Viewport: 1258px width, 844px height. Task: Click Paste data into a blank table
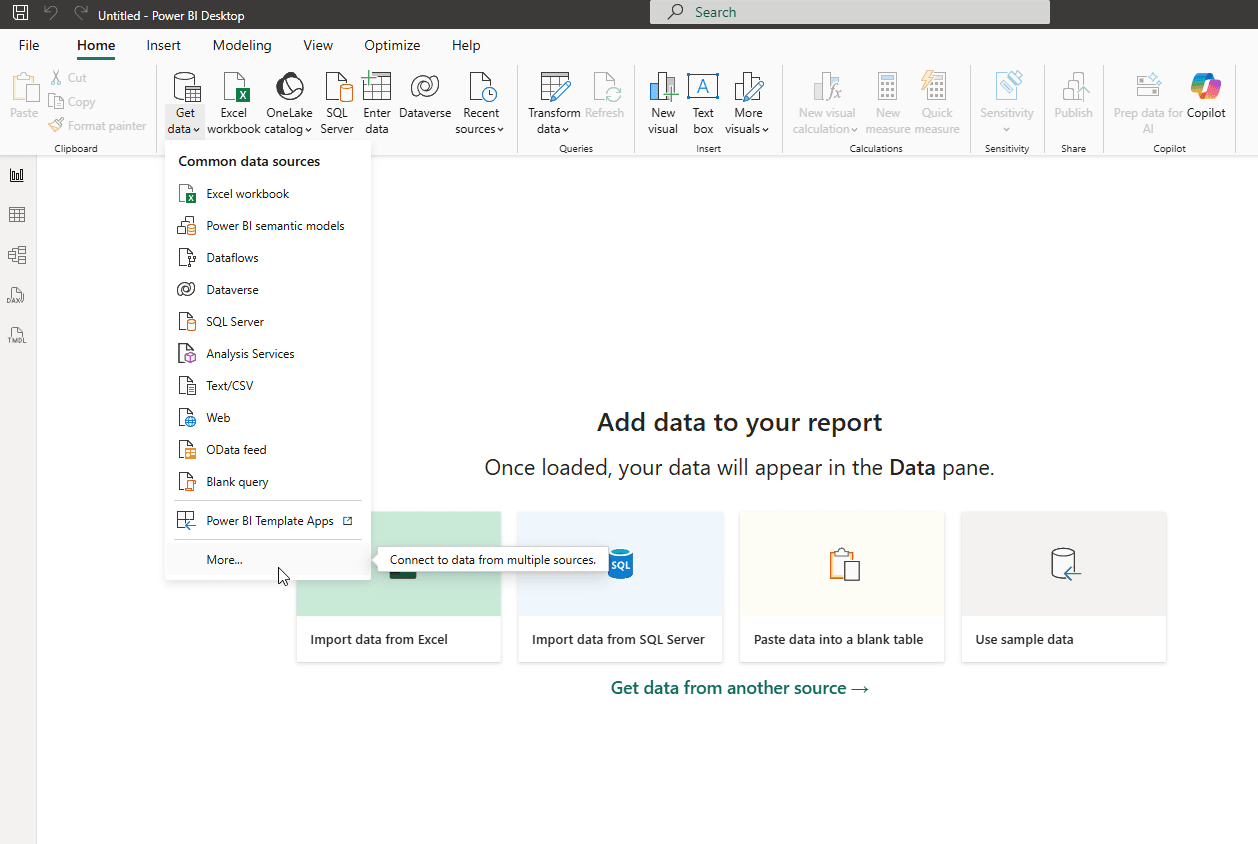pyautogui.click(x=842, y=587)
